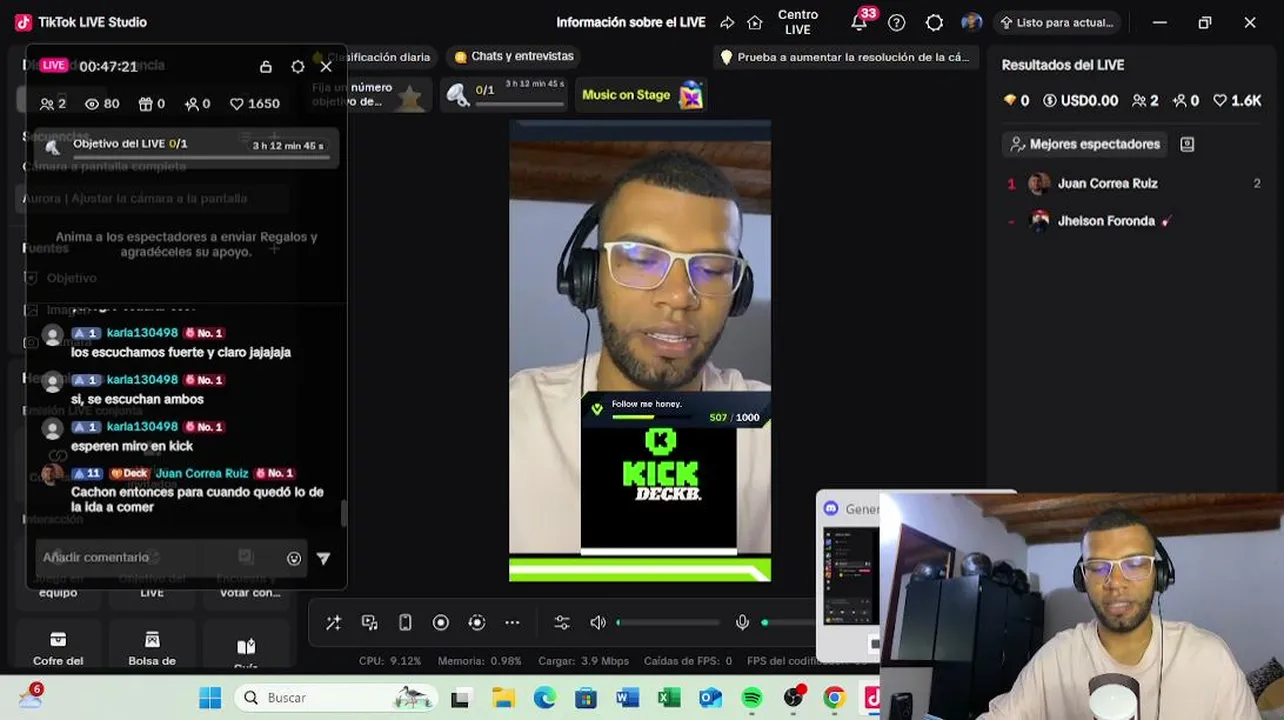Open Información sobre el LIVE
Viewport: 1284px width, 720px height.
click(631, 22)
